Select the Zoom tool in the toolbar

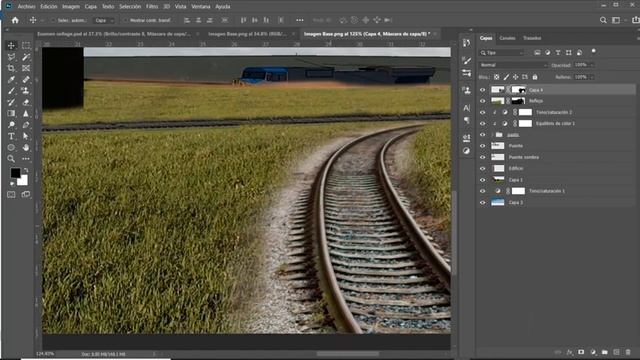click(11, 158)
